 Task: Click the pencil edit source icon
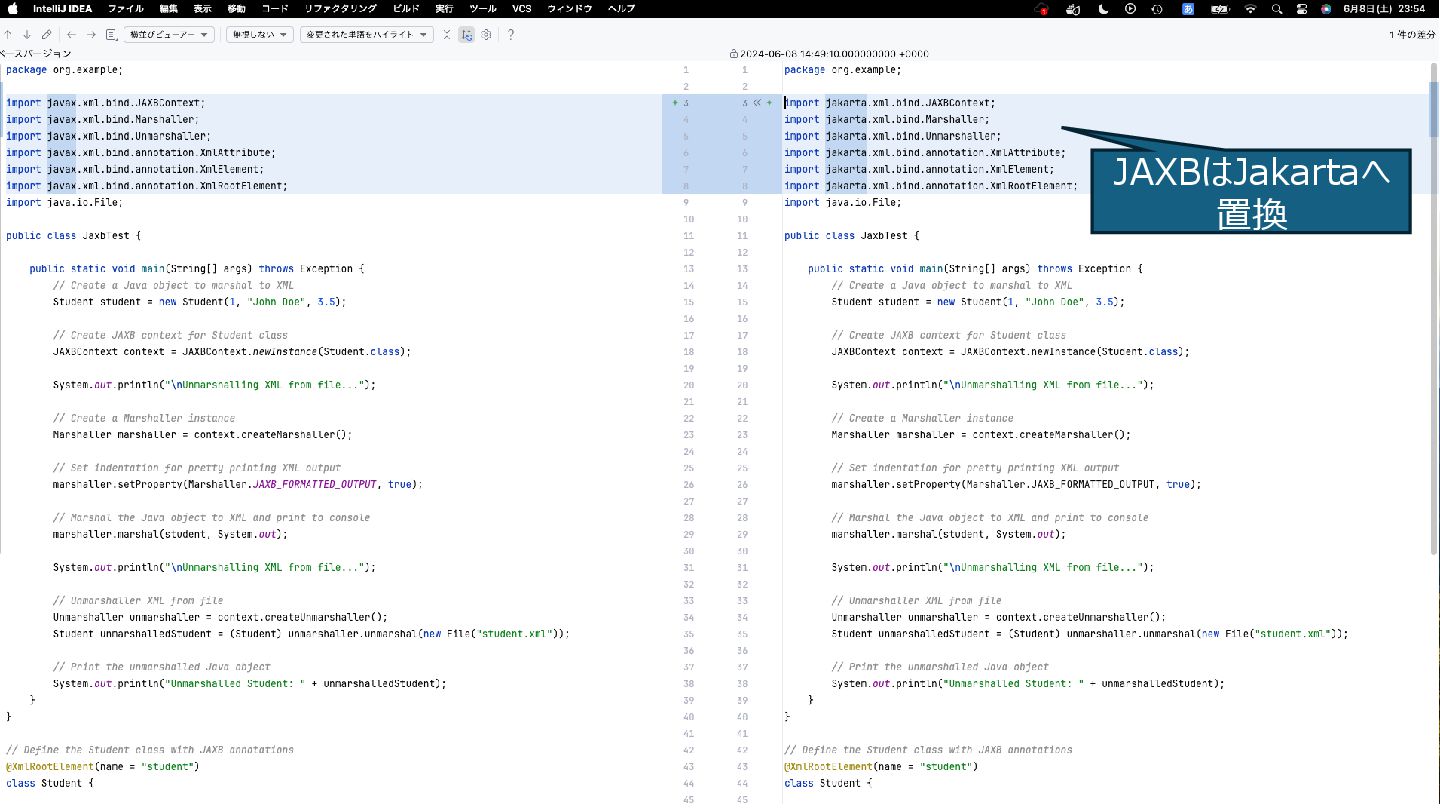tap(46, 34)
